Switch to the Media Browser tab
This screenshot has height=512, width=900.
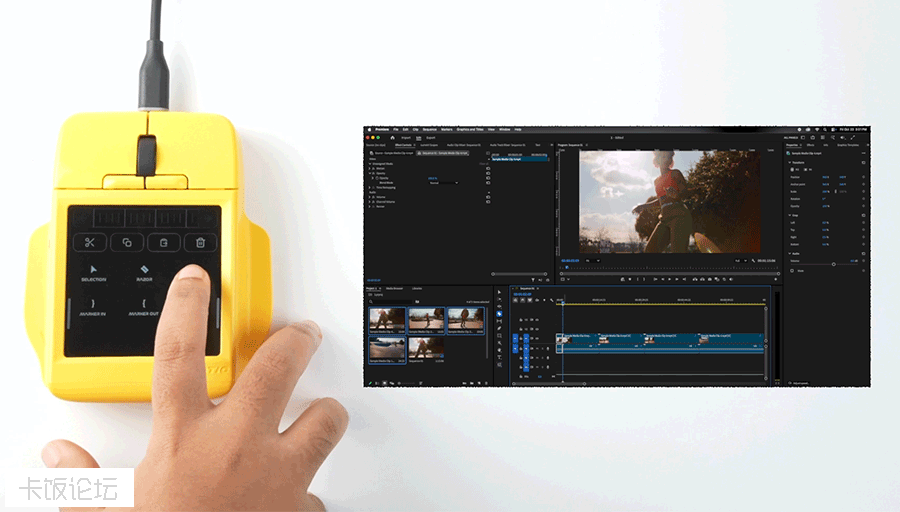[394, 288]
